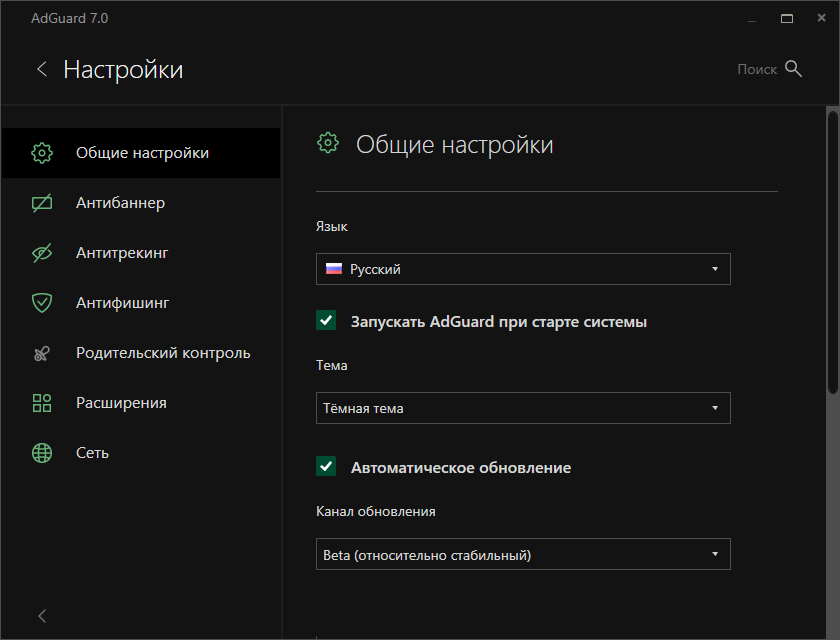Disable Запускать AdGuard при старте системы checkbox
Viewport: 840px width, 640px height.
(x=326, y=321)
